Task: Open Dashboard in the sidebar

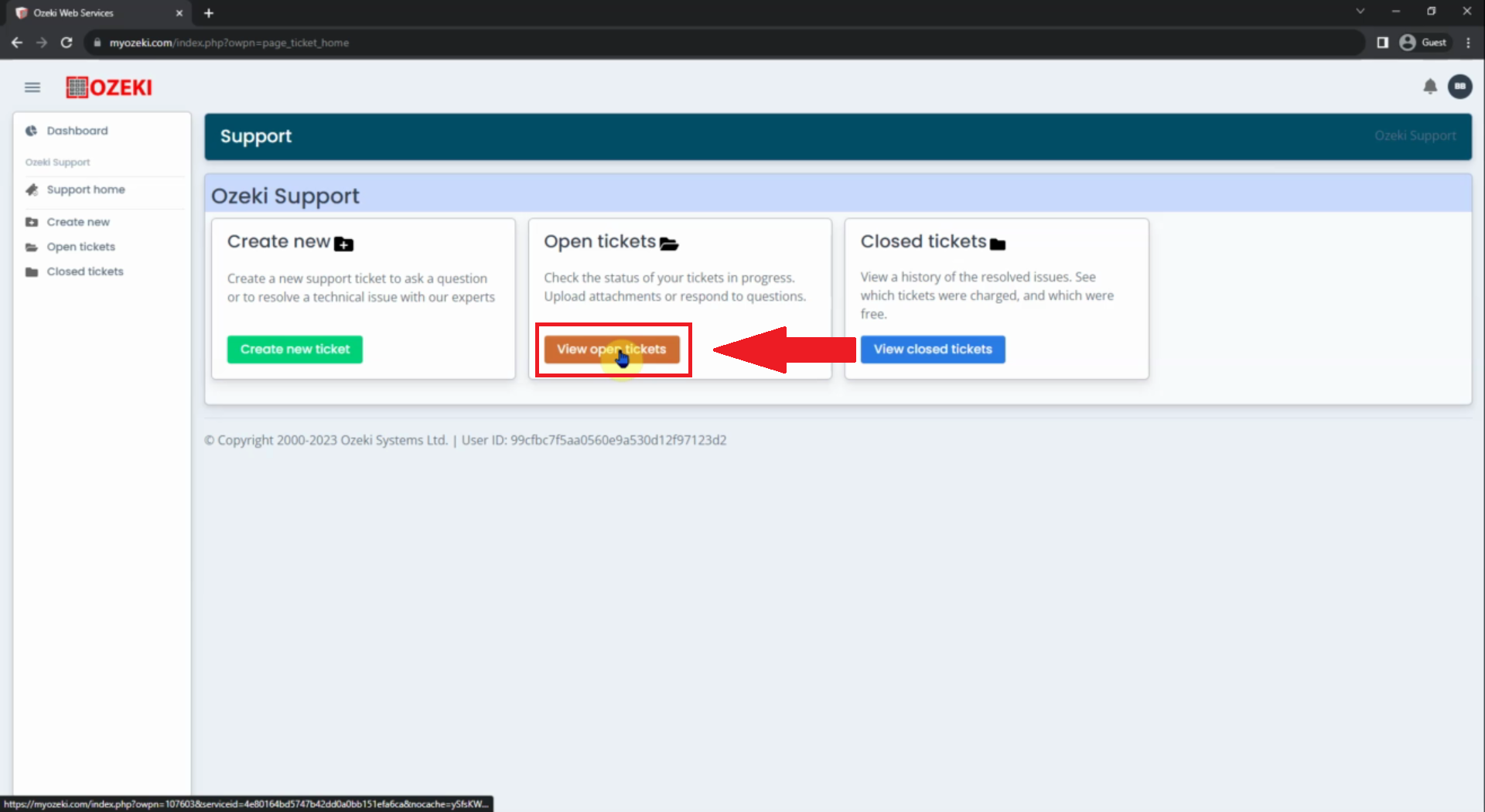Action: pyautogui.click(x=77, y=131)
